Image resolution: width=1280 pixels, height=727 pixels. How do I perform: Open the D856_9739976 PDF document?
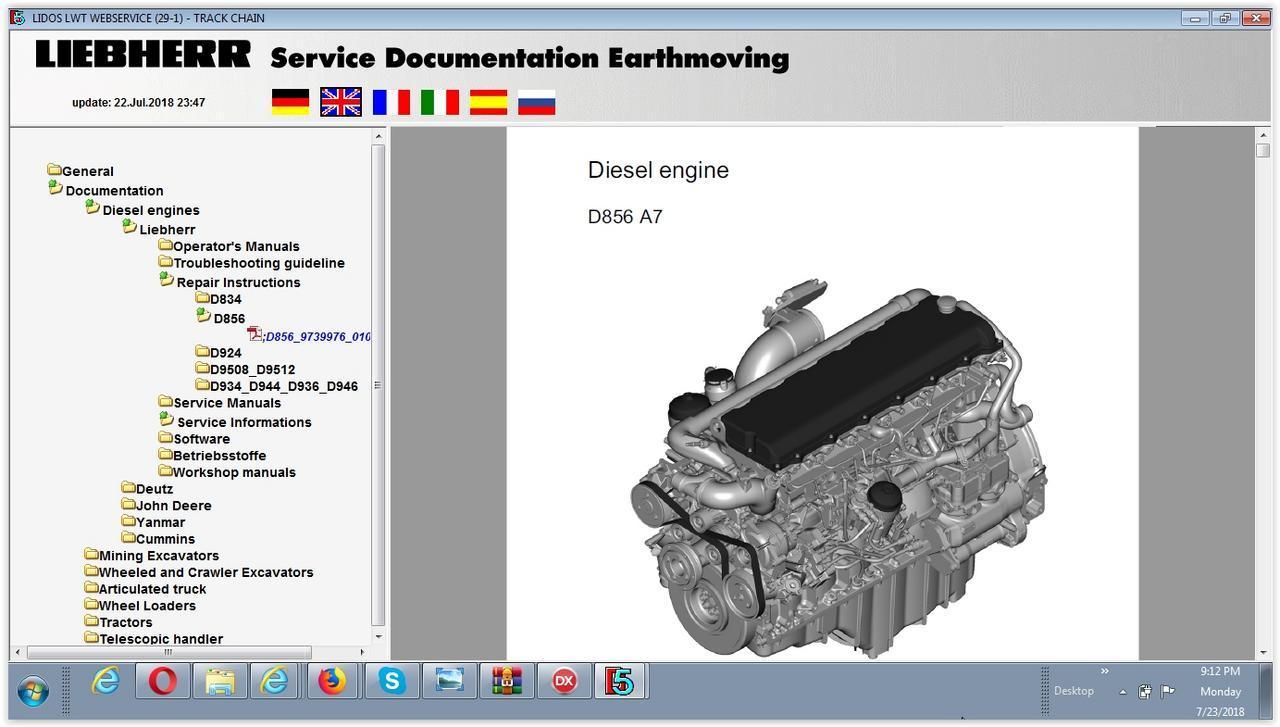coord(316,337)
